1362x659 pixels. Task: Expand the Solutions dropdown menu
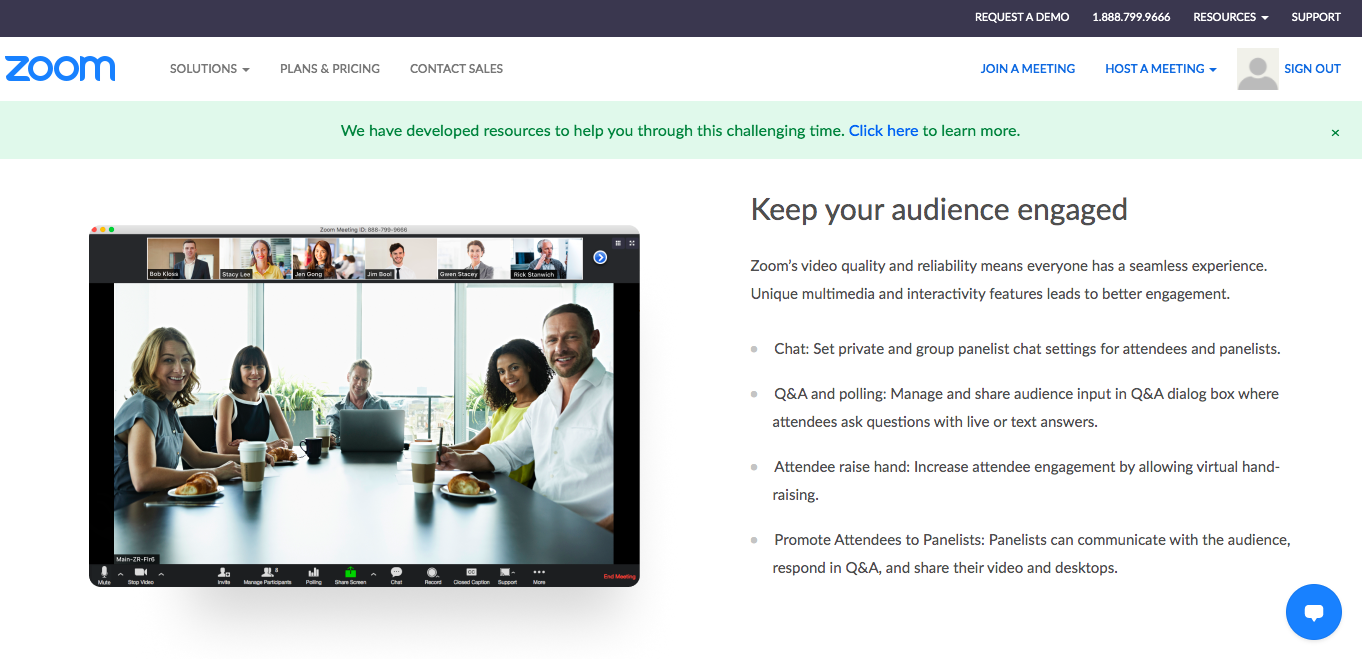coord(209,69)
